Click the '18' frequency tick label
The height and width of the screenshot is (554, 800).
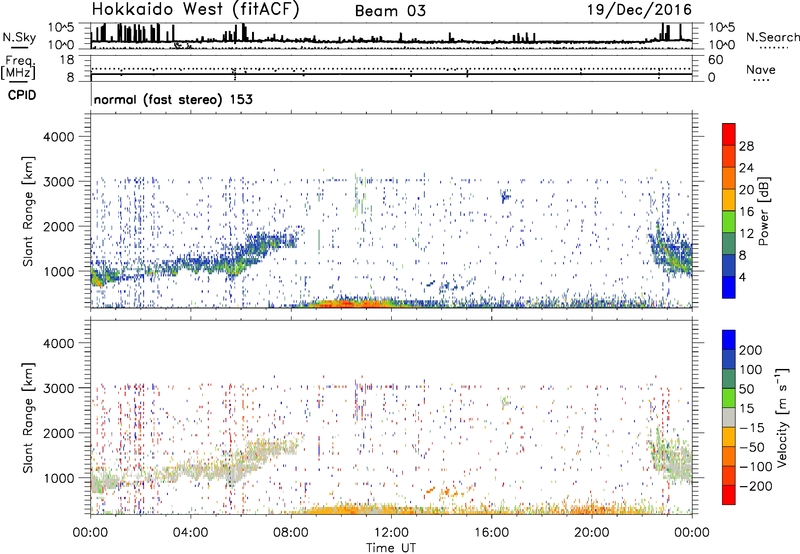tap(67, 60)
